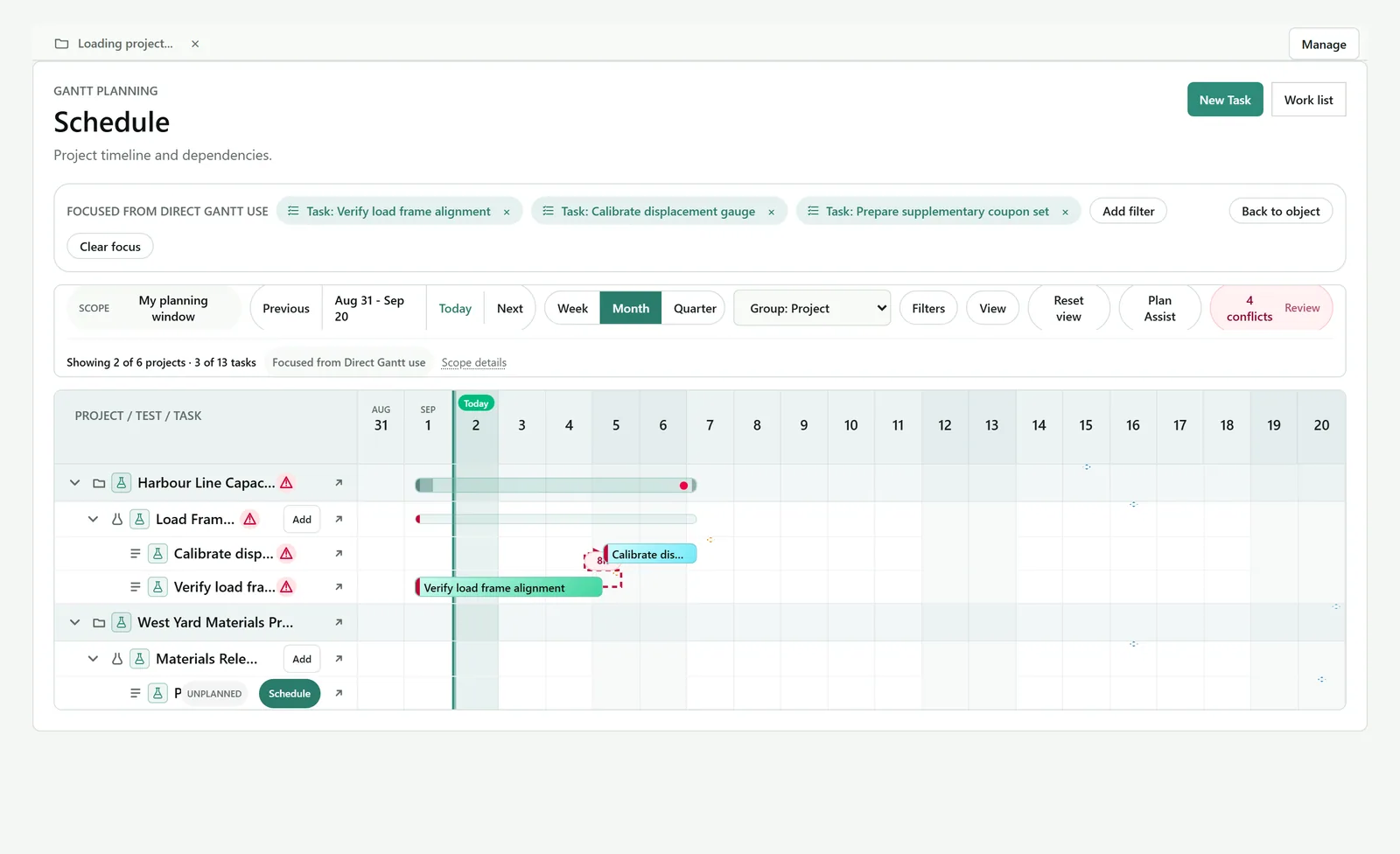Switch timeline to Week view

(x=572, y=308)
